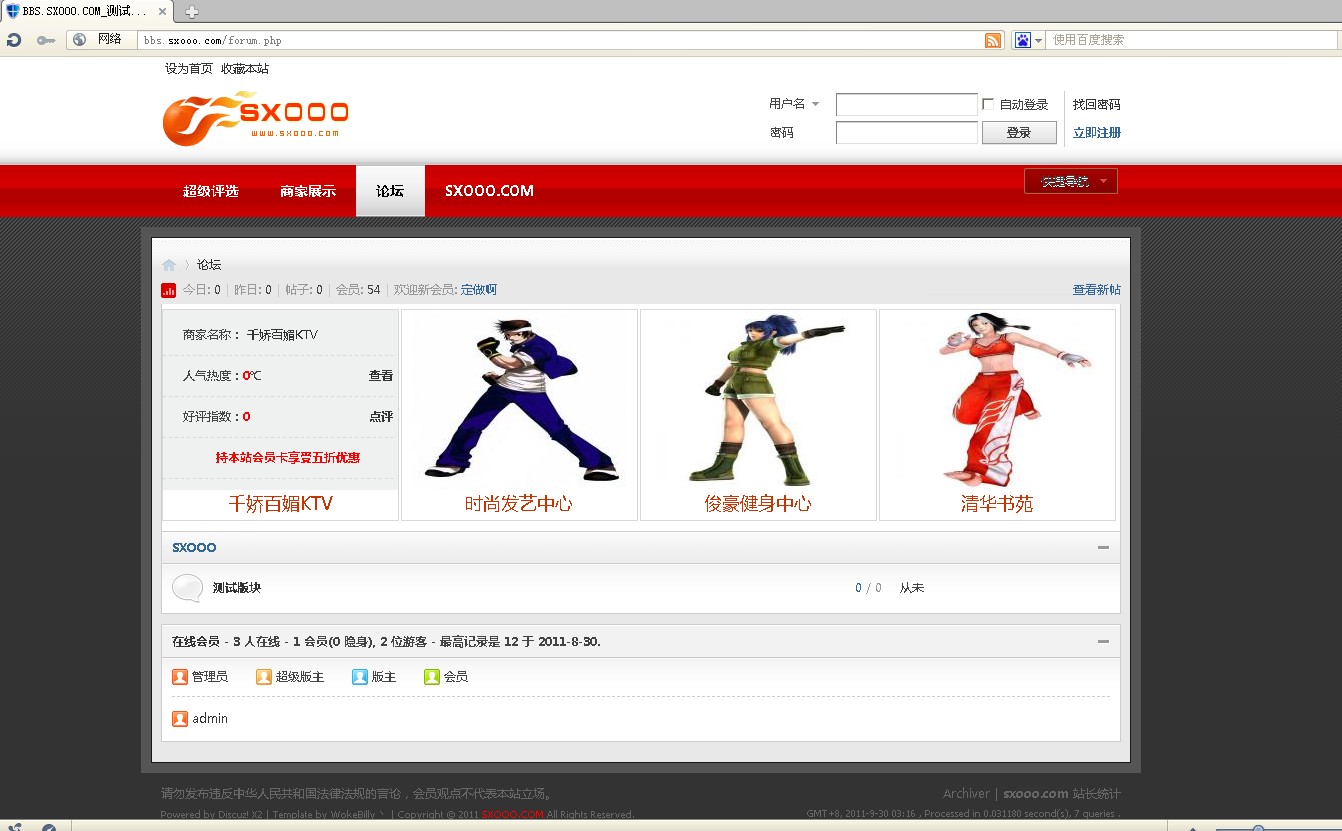The width and height of the screenshot is (1342, 831).
Task: Open the 超级评选 nav item
Action: point(211,191)
